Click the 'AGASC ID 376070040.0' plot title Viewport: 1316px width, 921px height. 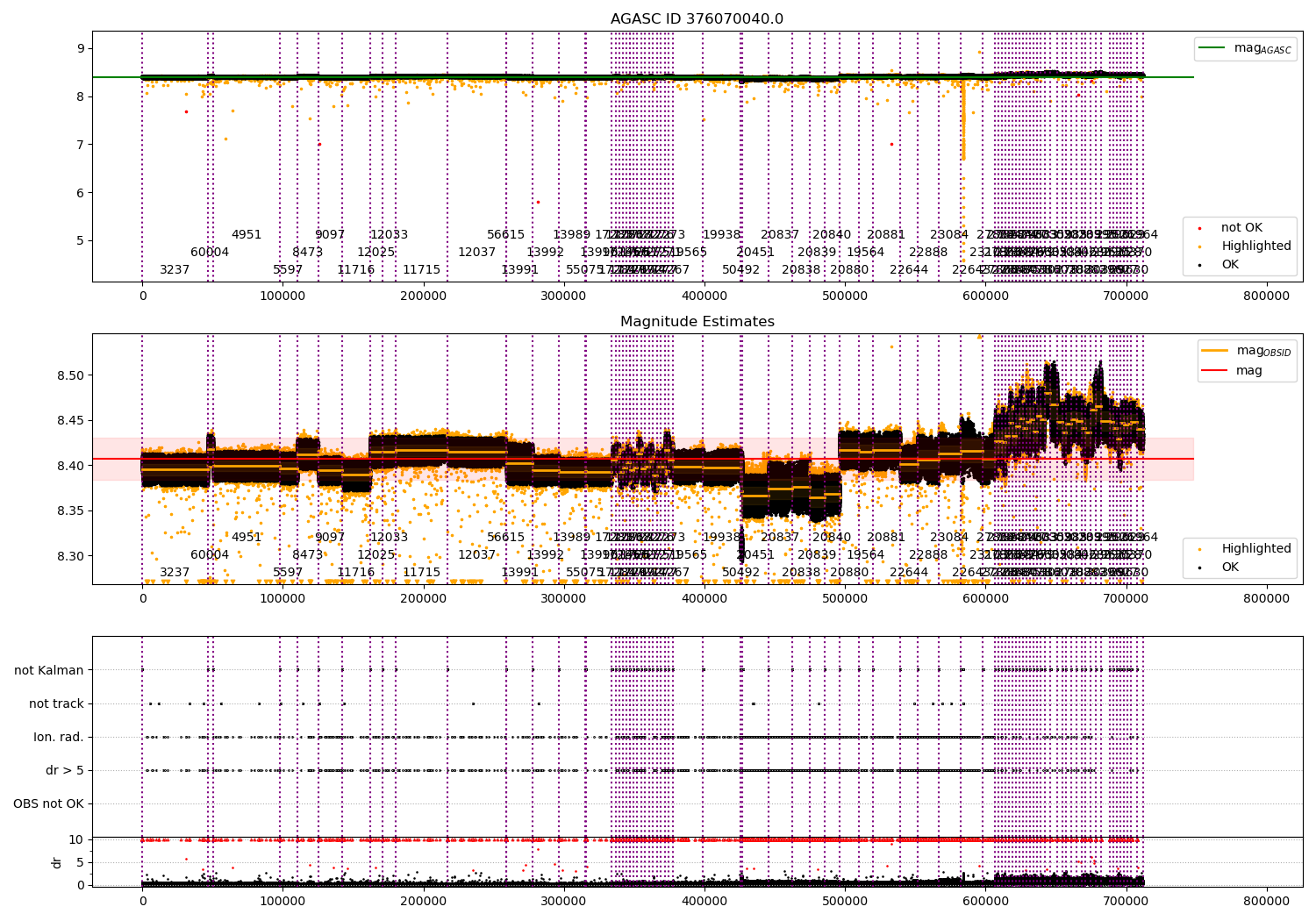coord(697,19)
